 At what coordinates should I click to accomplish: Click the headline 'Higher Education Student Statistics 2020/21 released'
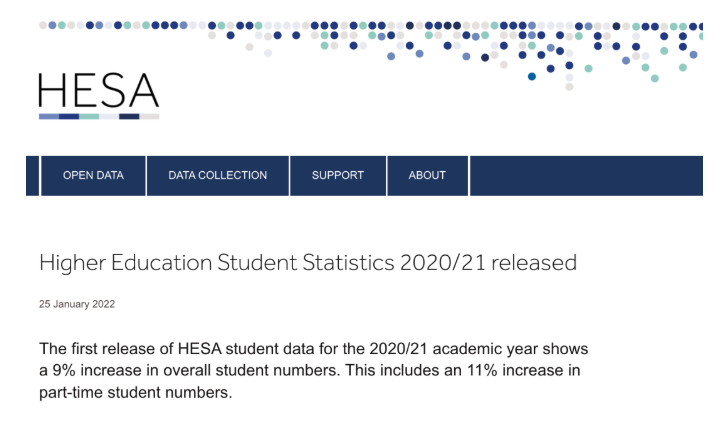[x=308, y=263]
